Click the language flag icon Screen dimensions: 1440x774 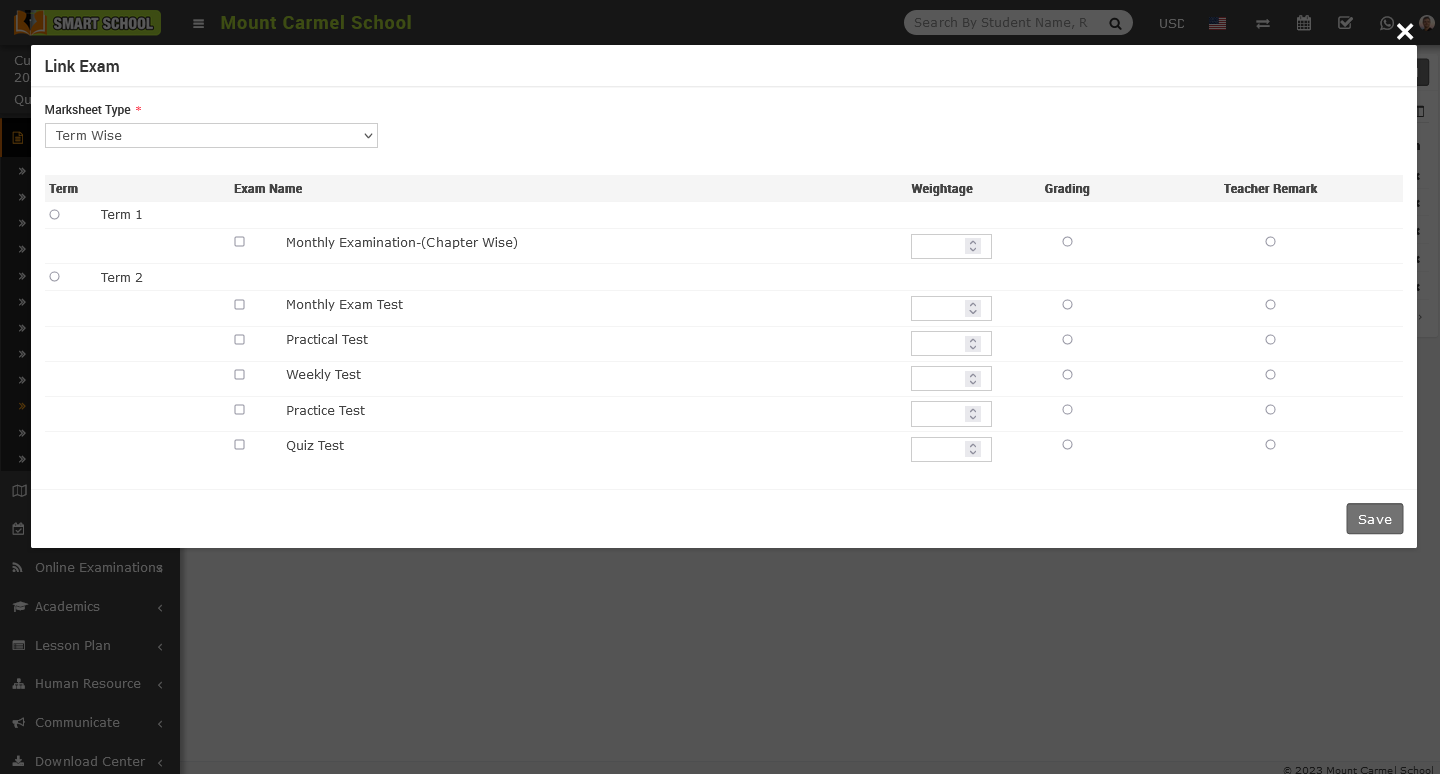tap(1217, 23)
